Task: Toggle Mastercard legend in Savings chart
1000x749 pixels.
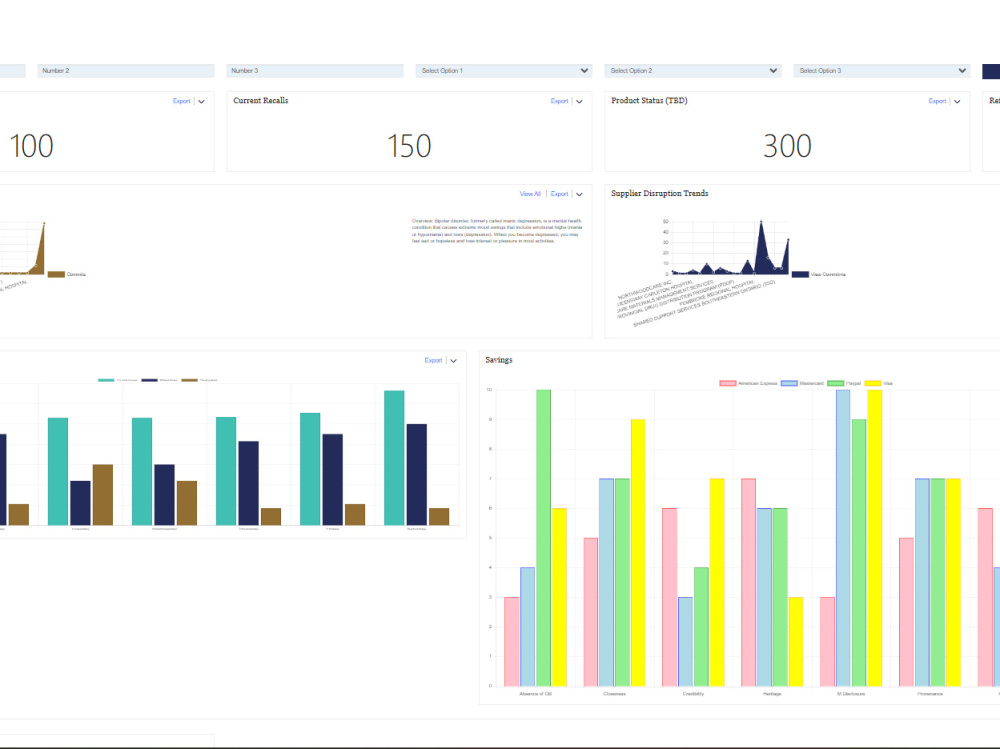Action: pos(802,383)
